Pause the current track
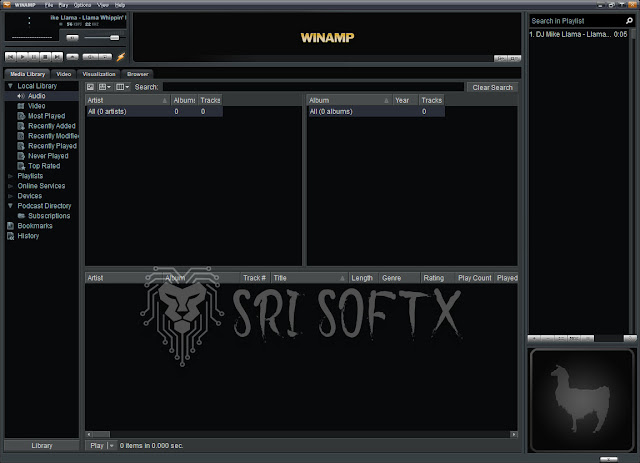 (34, 57)
